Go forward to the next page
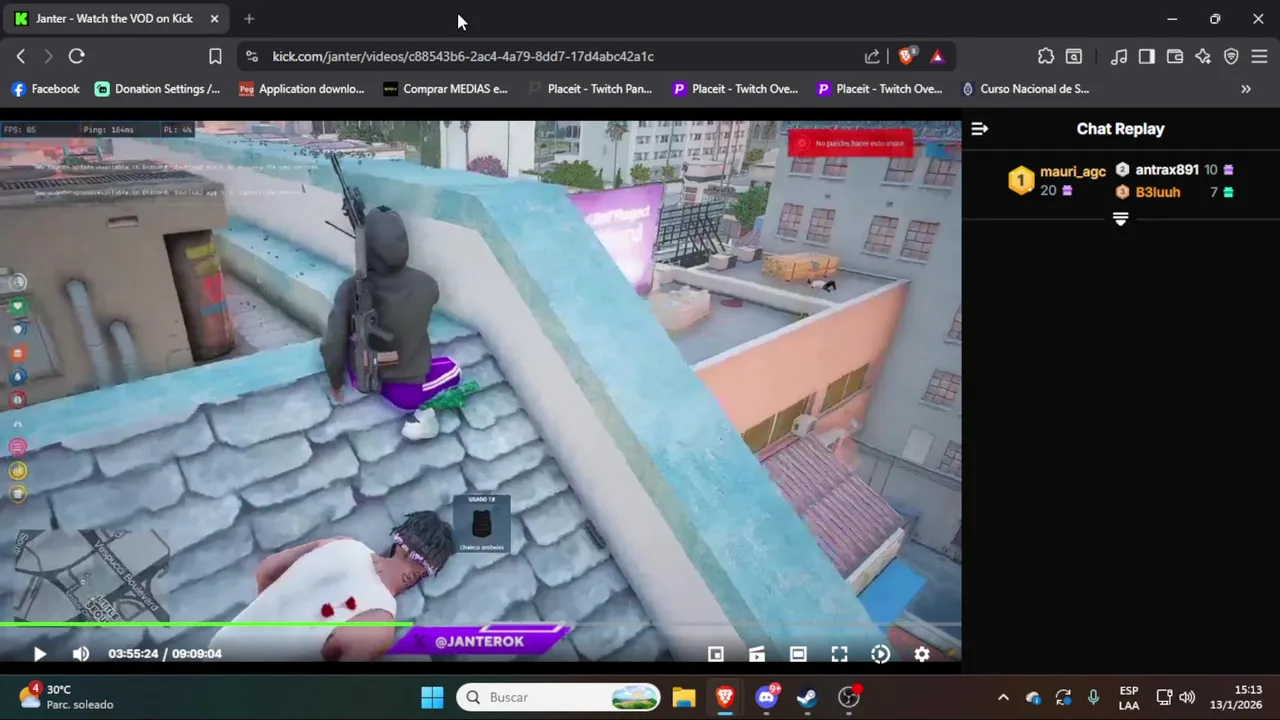1280x720 pixels. coord(48,57)
